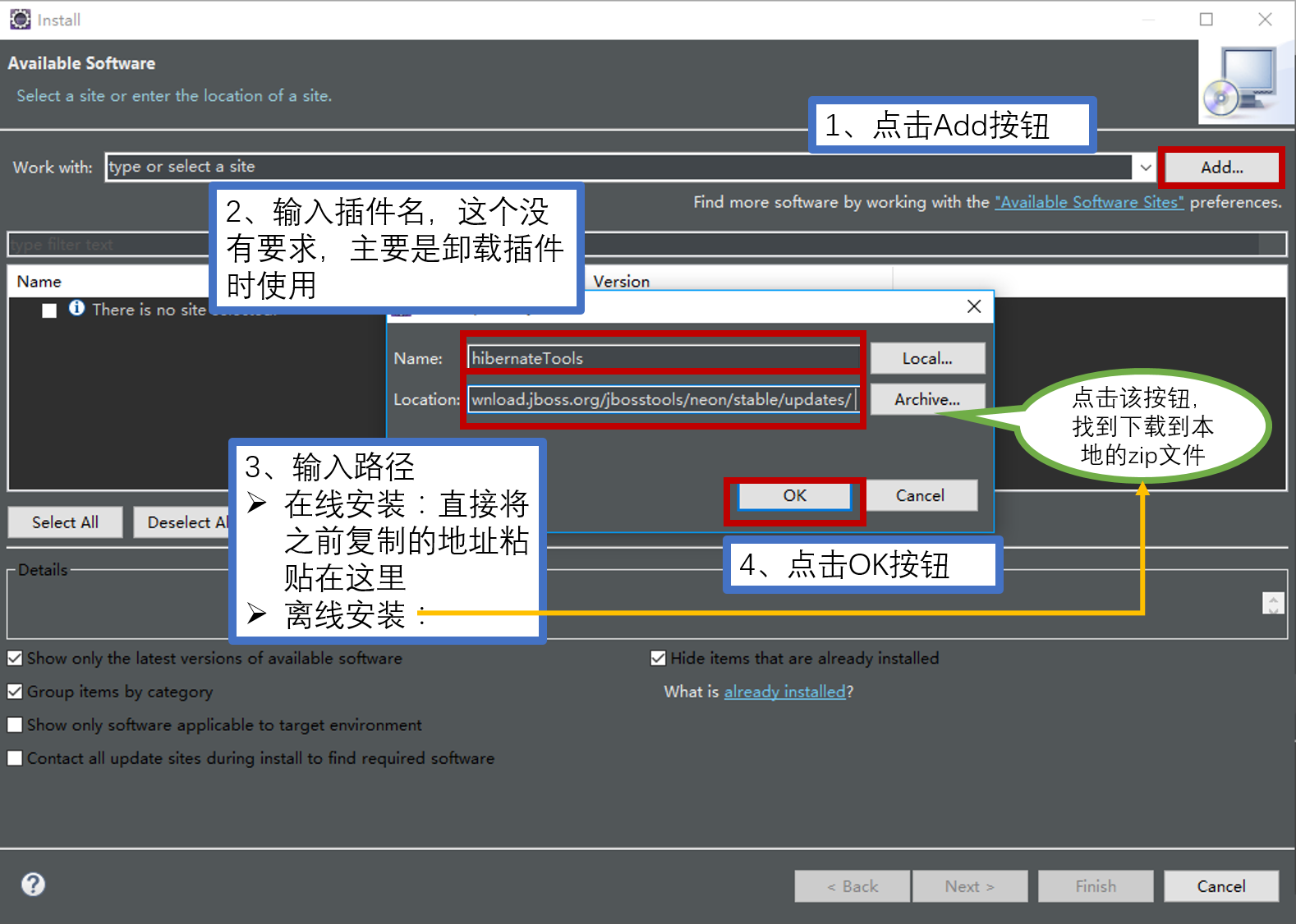Click the Local... button
This screenshot has width=1296, height=924.
[x=927, y=358]
